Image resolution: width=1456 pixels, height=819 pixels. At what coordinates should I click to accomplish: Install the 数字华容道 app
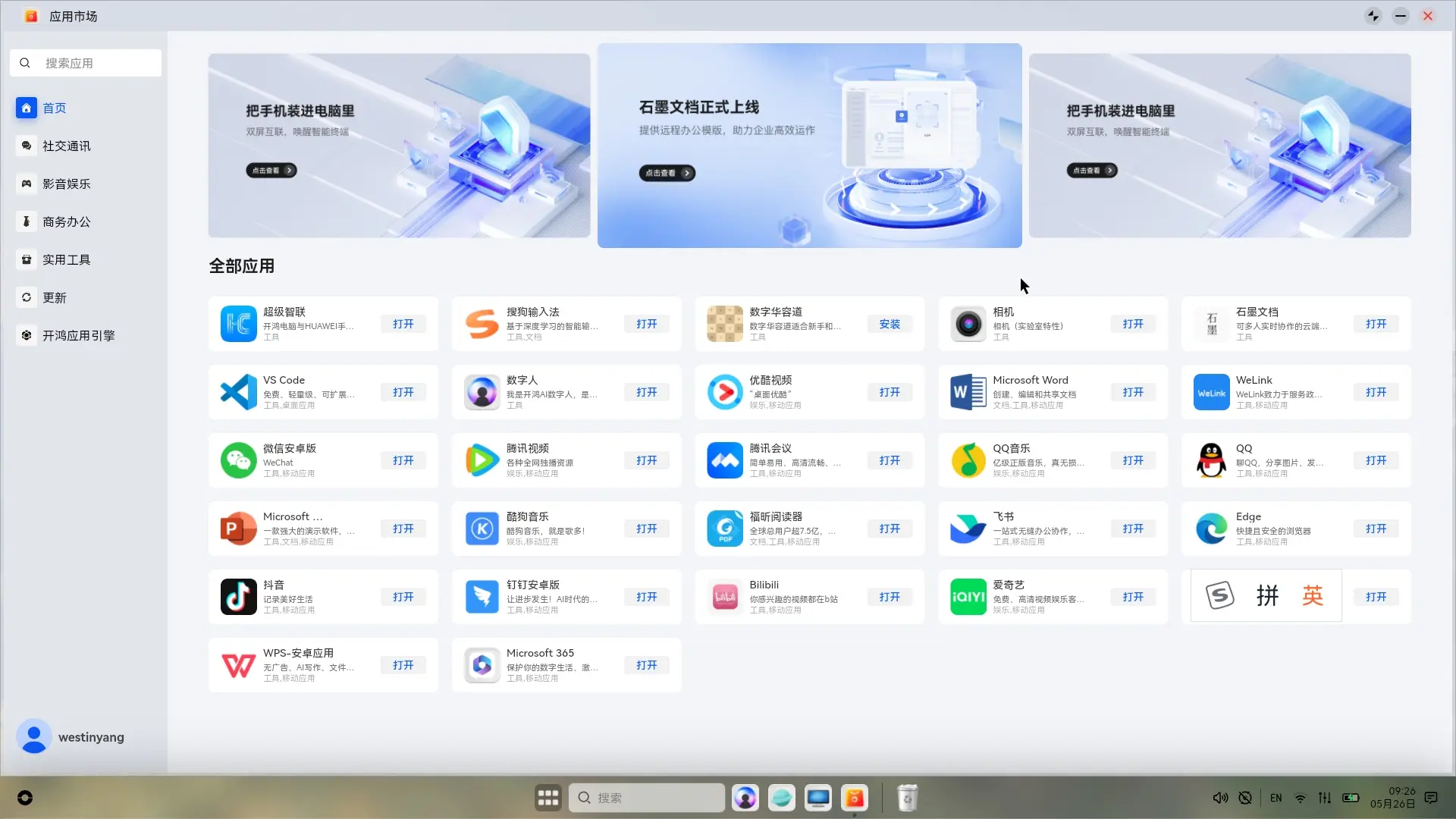890,324
